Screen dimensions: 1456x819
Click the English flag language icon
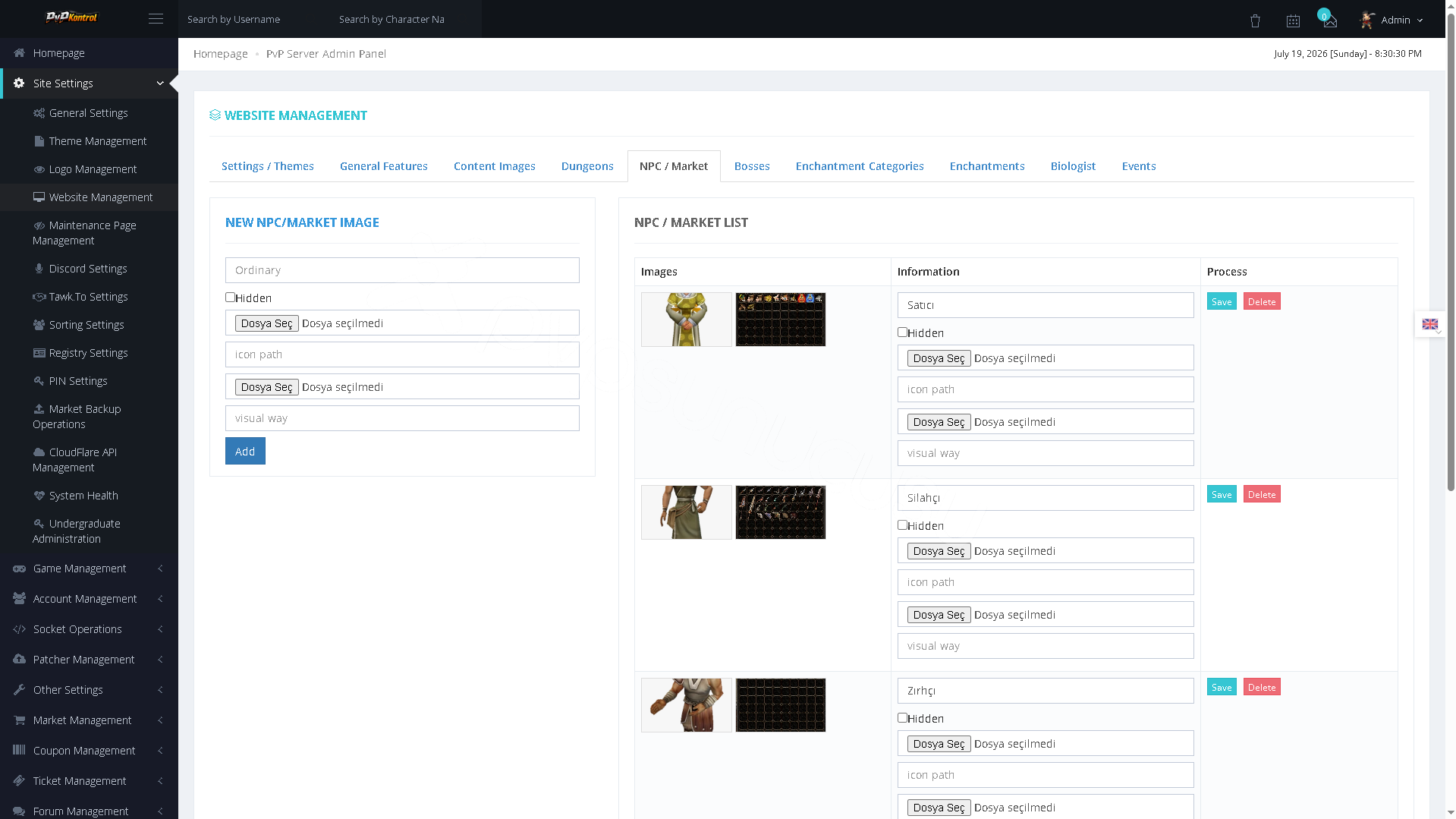click(1430, 324)
